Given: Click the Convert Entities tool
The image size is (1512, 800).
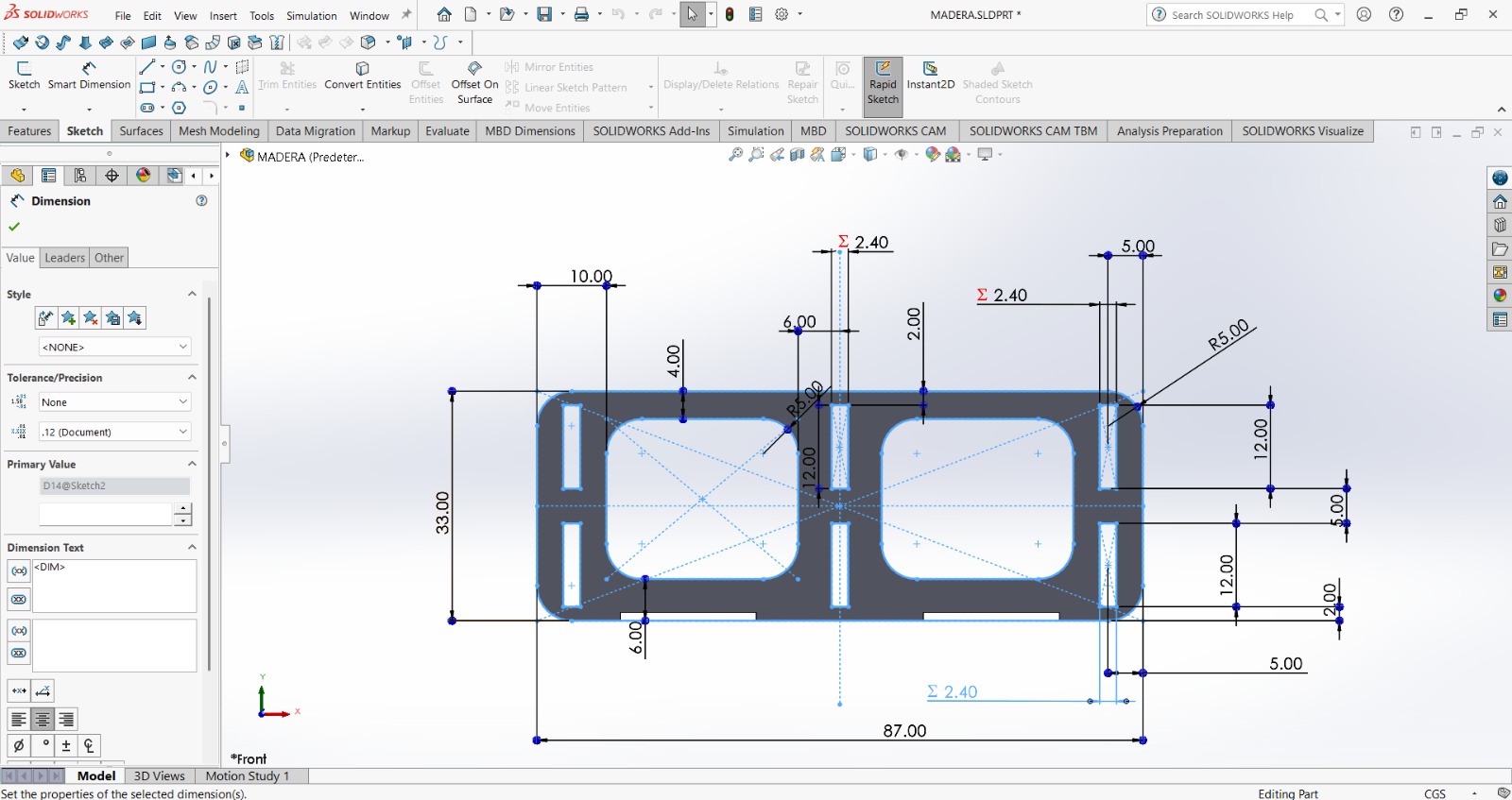Looking at the screenshot, I should (363, 76).
